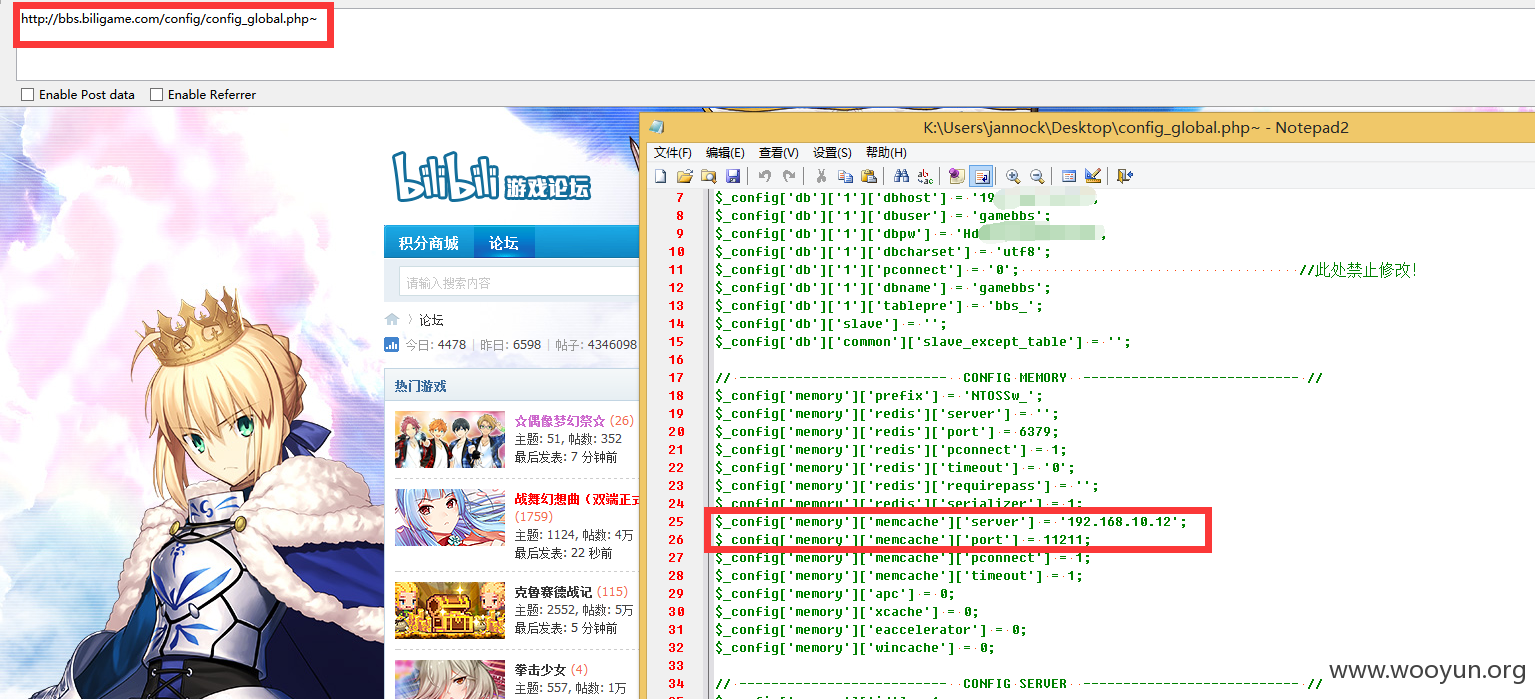Click line 13 tablepre 'bbs_' code
This screenshot has height=699, width=1535.
coord(880,306)
